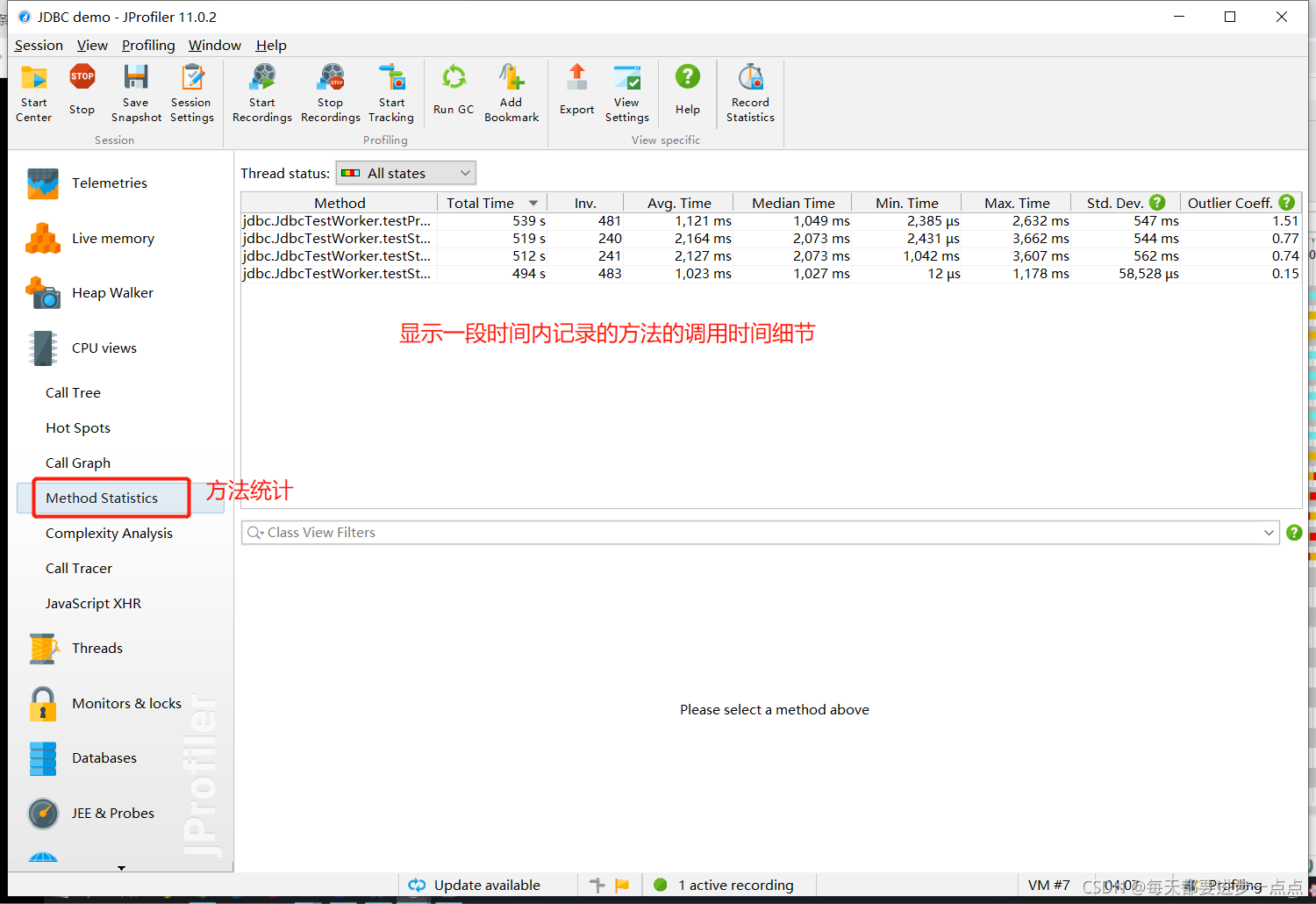
Task: Sort by the Inv. column header
Action: pos(585,203)
